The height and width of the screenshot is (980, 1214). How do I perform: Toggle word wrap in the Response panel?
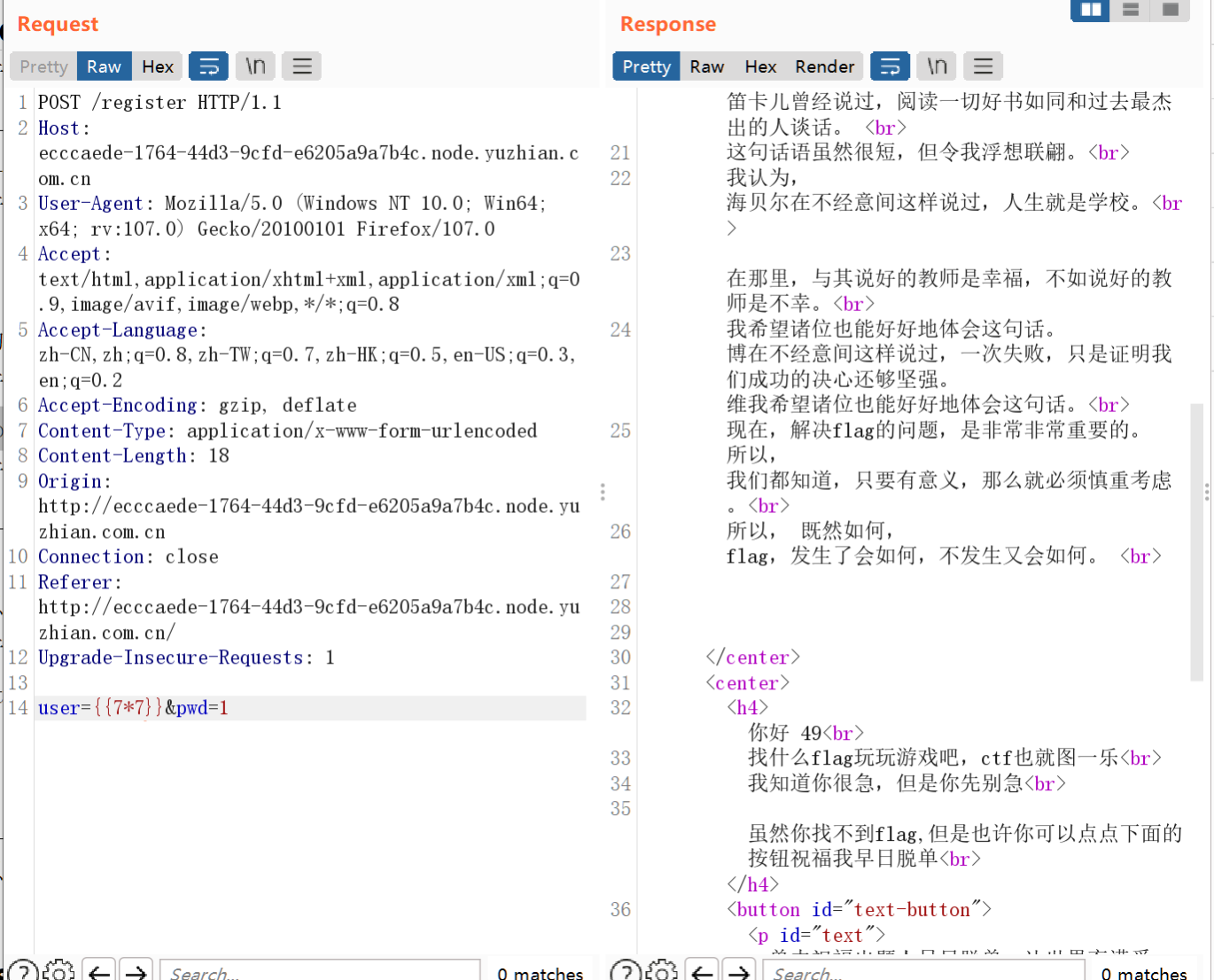point(890,66)
